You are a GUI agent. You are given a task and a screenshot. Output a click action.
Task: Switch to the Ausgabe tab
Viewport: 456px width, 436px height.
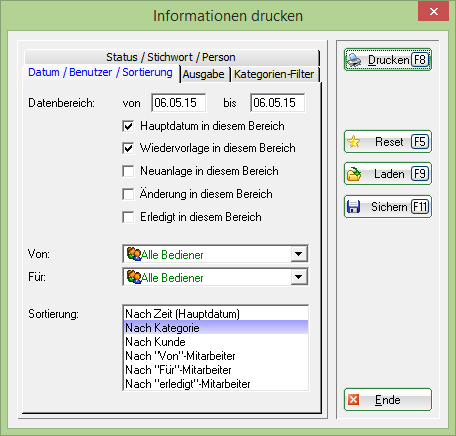(x=203, y=74)
